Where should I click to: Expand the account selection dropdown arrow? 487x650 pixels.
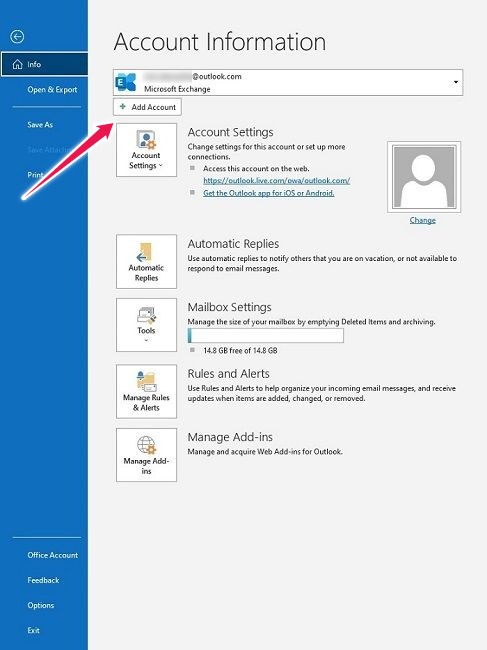coord(456,82)
